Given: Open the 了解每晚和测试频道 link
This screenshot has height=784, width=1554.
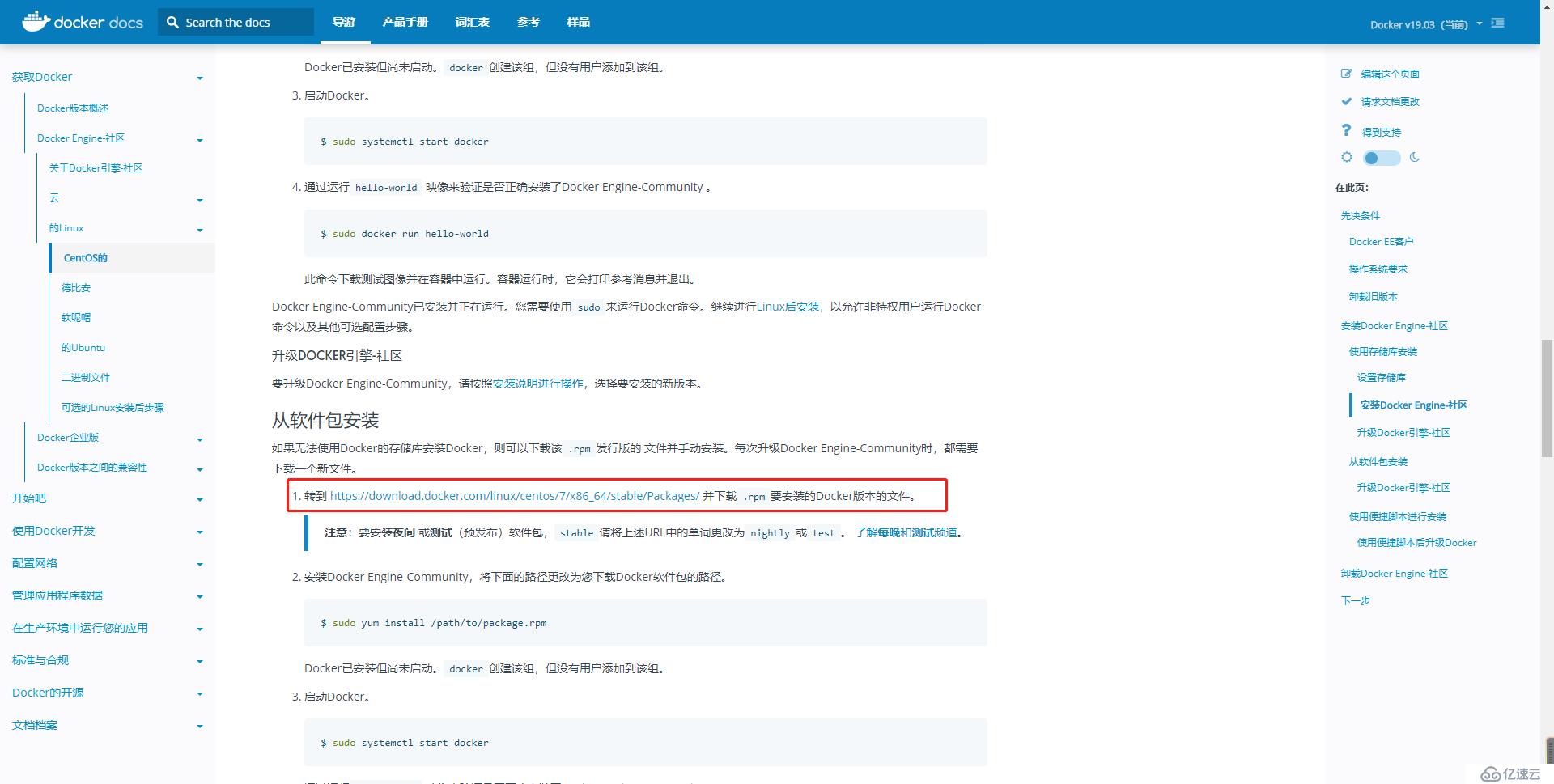Looking at the screenshot, I should [x=906, y=532].
